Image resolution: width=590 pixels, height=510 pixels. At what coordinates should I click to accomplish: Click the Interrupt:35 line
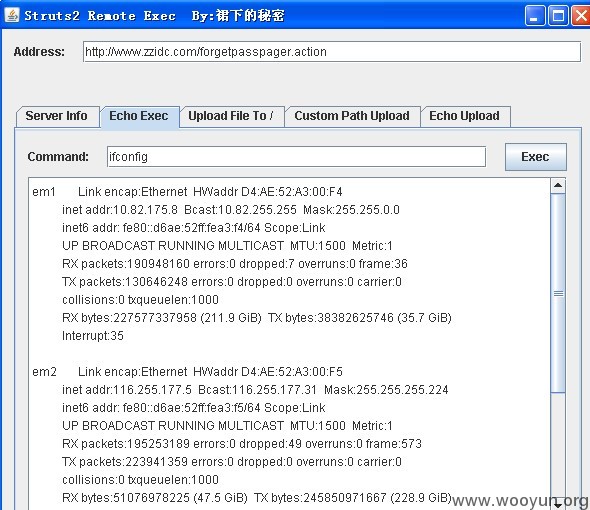coord(93,336)
